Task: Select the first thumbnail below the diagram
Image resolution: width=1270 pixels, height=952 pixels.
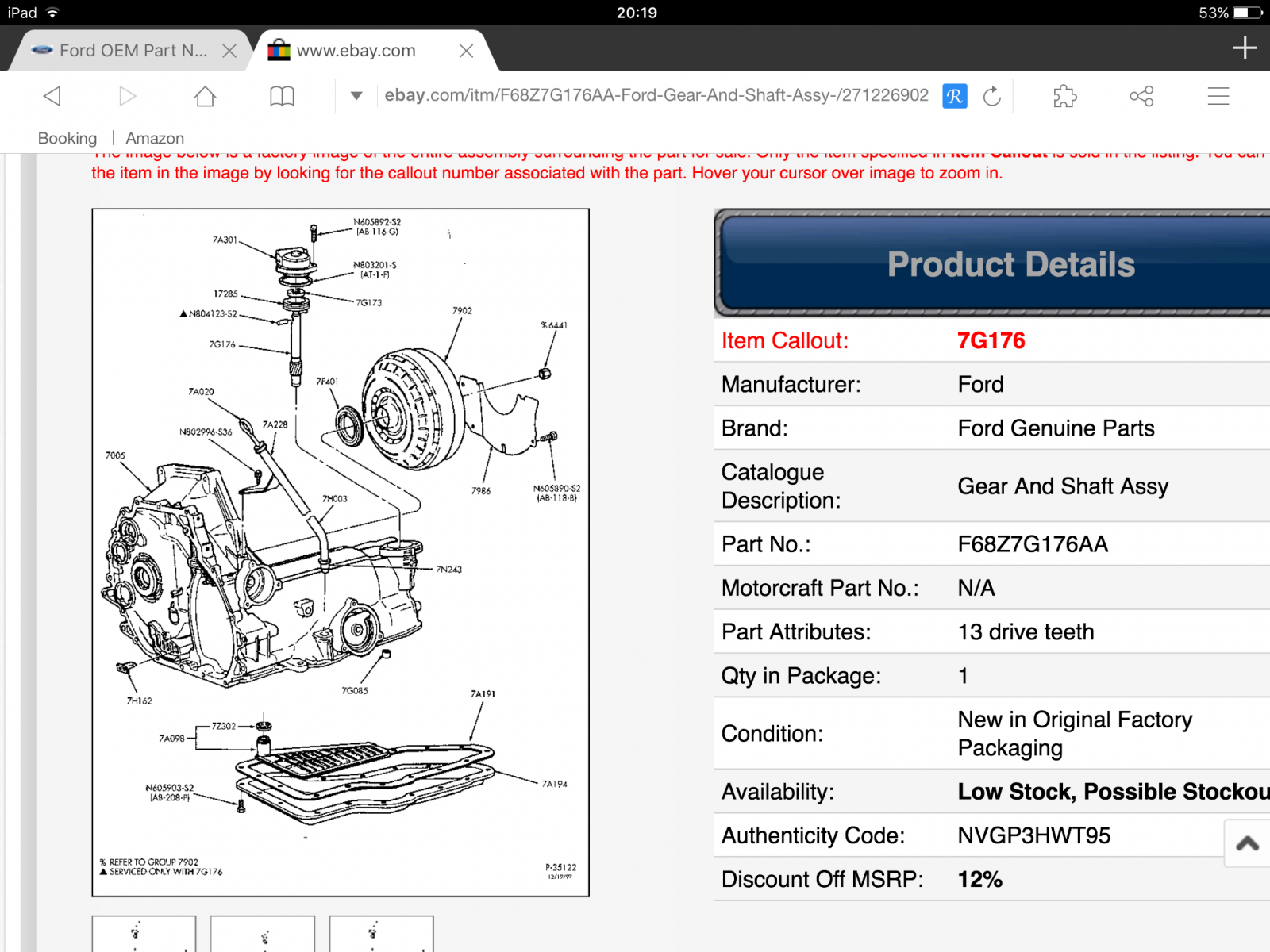Action: coord(144,934)
